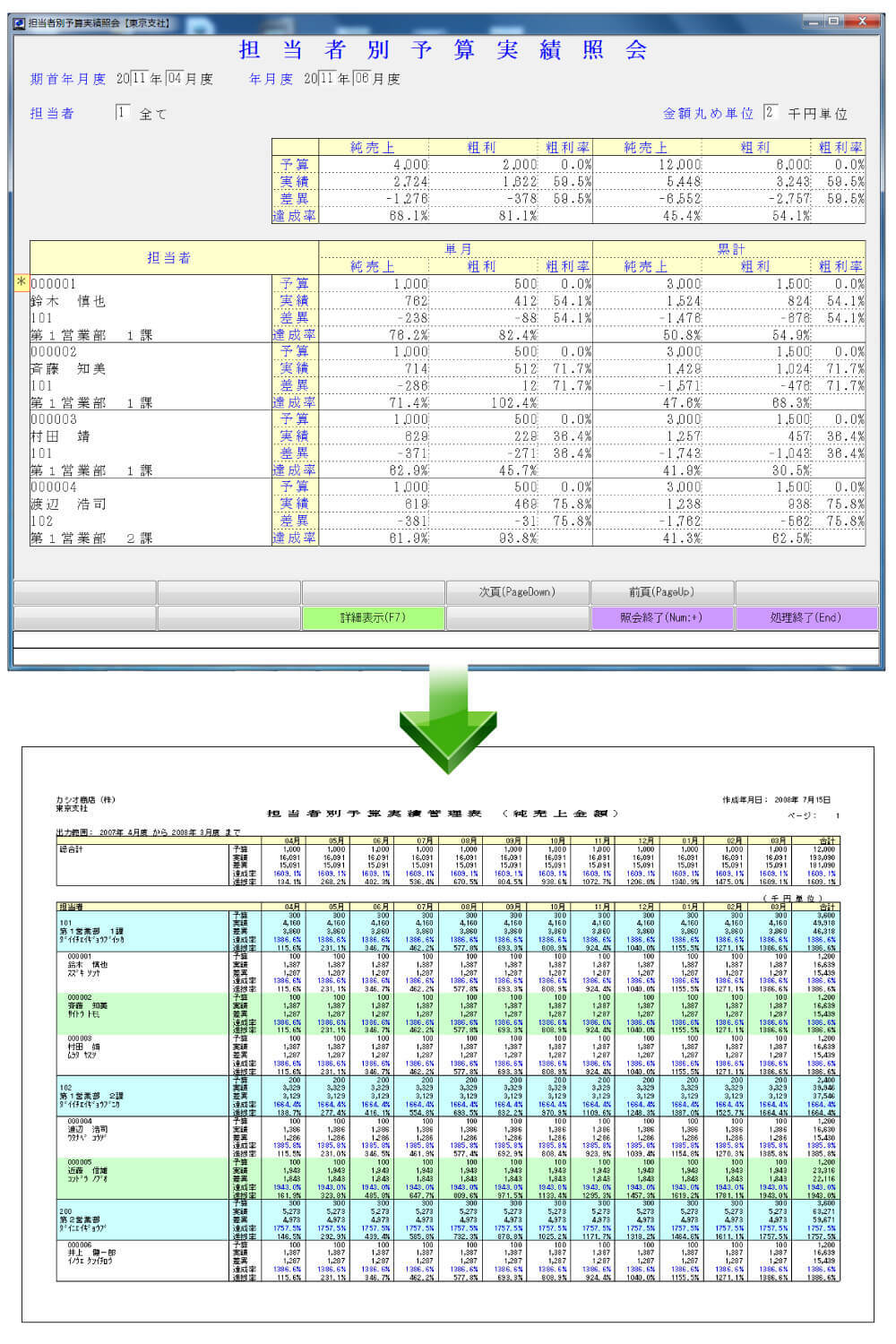The width and height of the screenshot is (896, 1344).
Task: Click the 千円単位 label
Action: pyautogui.click(x=817, y=114)
